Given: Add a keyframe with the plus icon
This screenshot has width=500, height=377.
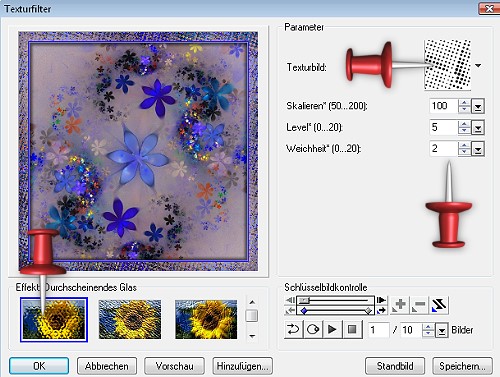Looking at the screenshot, I should tap(399, 305).
